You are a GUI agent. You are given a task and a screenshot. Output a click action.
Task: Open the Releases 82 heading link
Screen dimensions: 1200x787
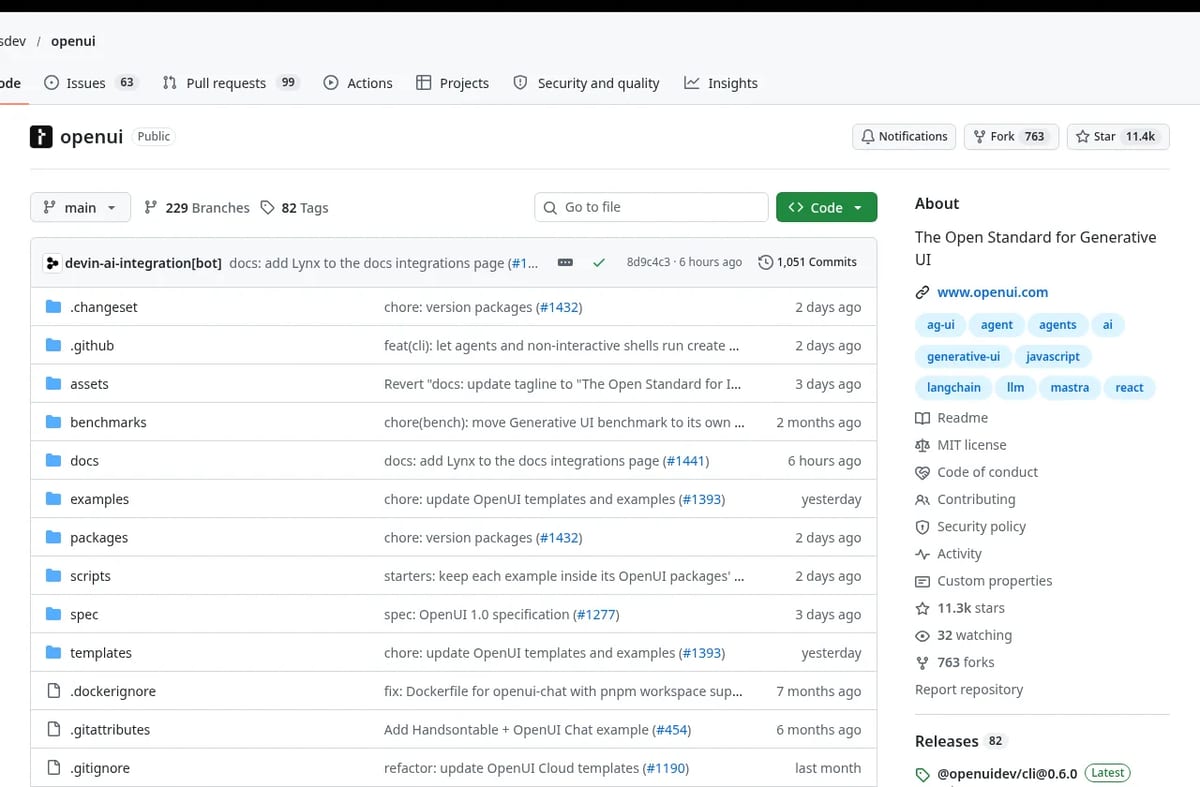click(x=960, y=741)
